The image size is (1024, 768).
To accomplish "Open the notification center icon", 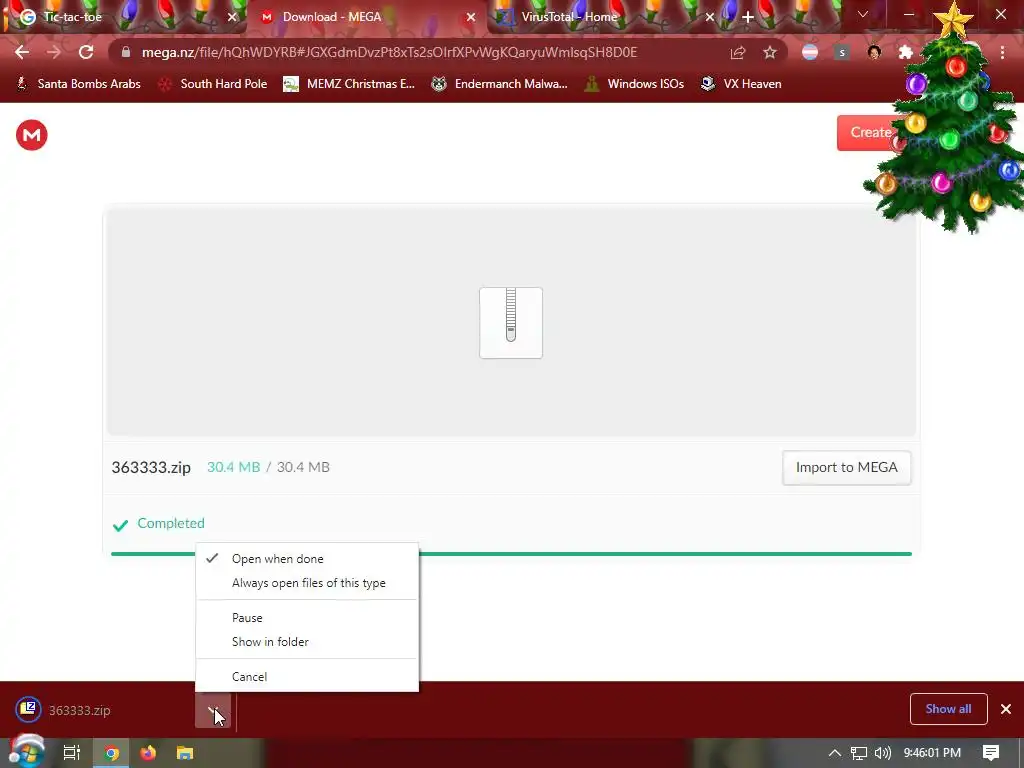I will (x=991, y=753).
